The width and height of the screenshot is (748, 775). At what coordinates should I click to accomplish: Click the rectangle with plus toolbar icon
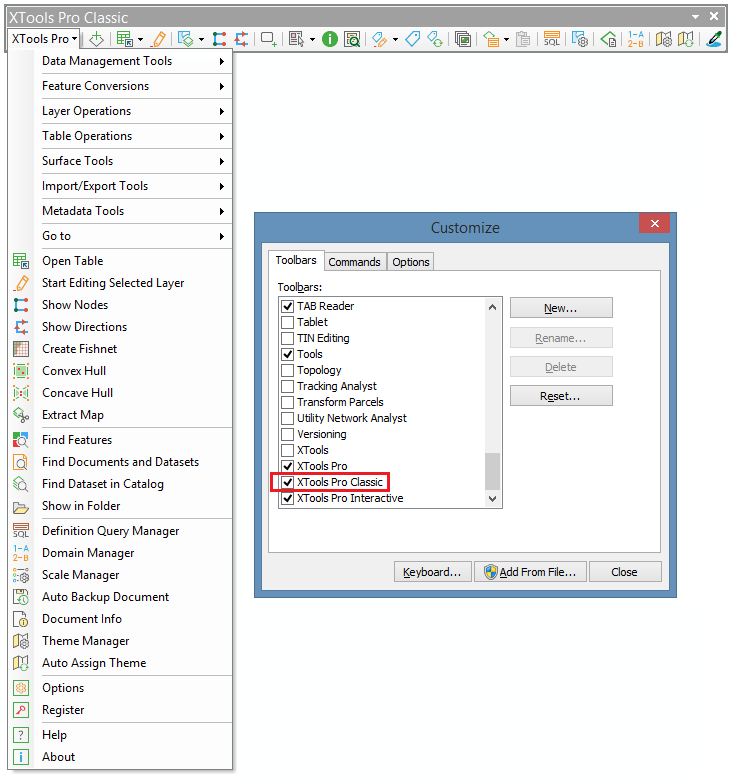pyautogui.click(x=268, y=39)
